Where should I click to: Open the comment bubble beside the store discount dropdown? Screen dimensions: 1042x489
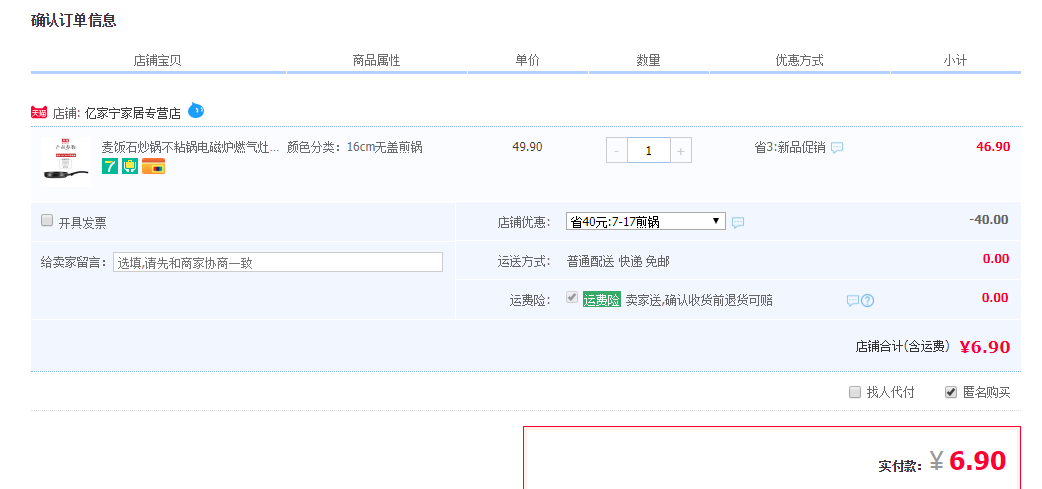(x=738, y=222)
